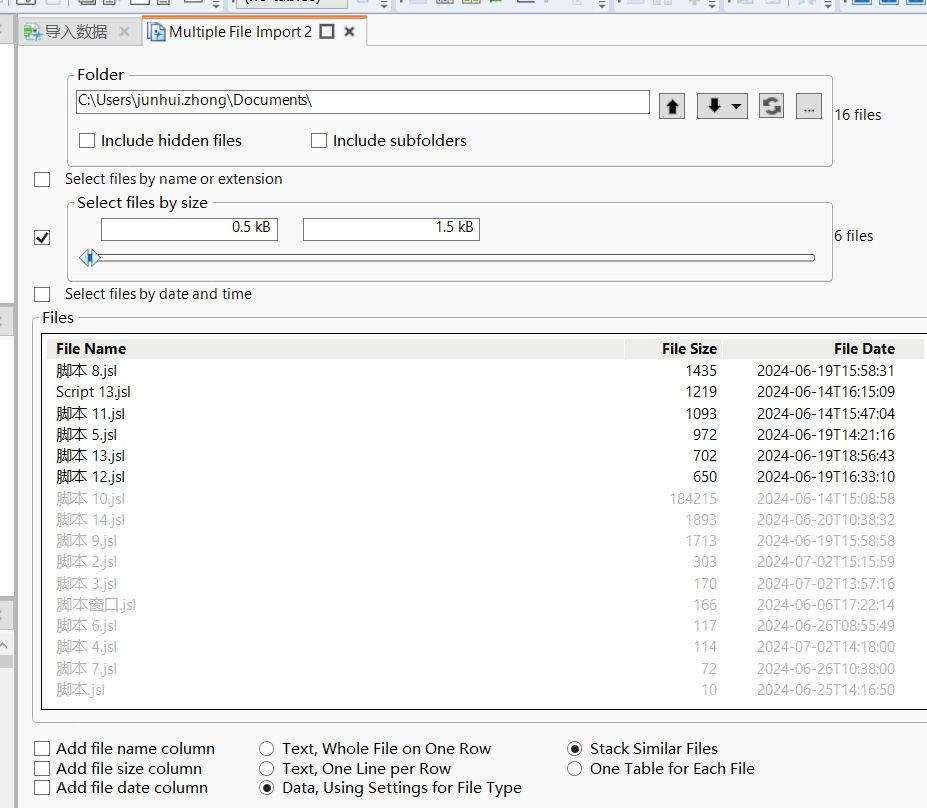Select file 脚本 5.jsl

86,435
